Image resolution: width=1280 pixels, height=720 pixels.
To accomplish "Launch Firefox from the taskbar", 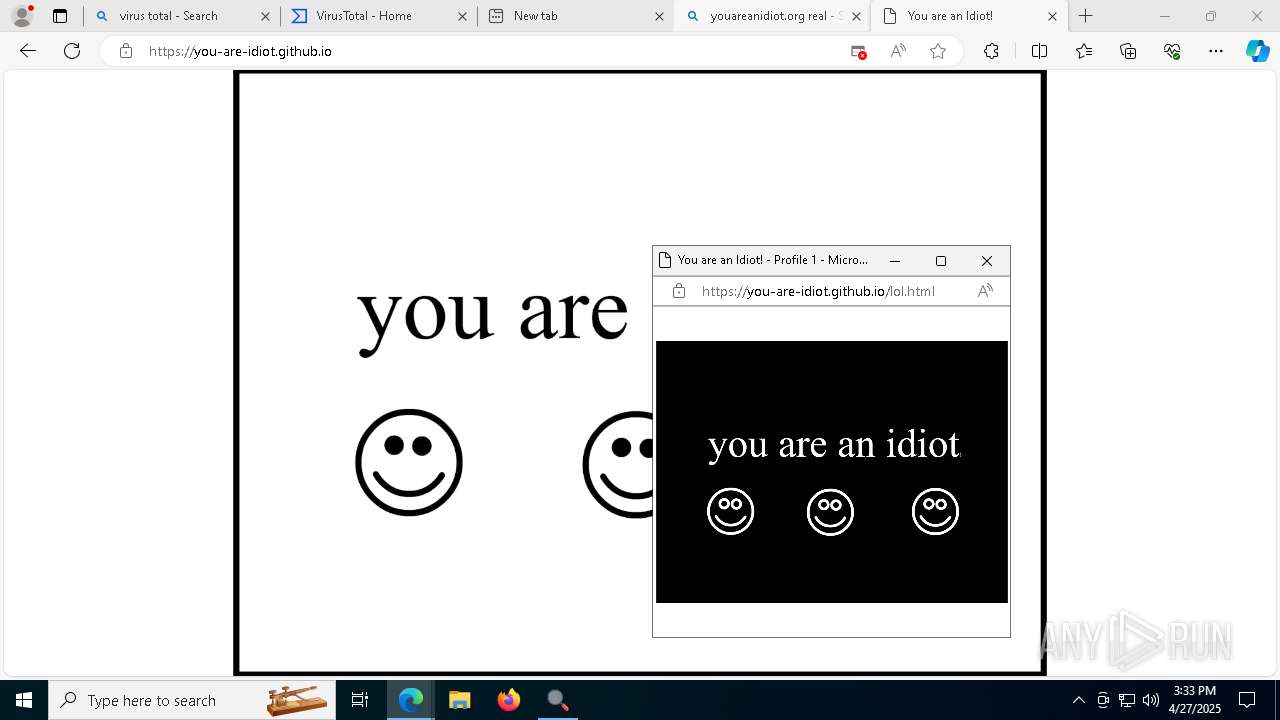I will (x=509, y=700).
